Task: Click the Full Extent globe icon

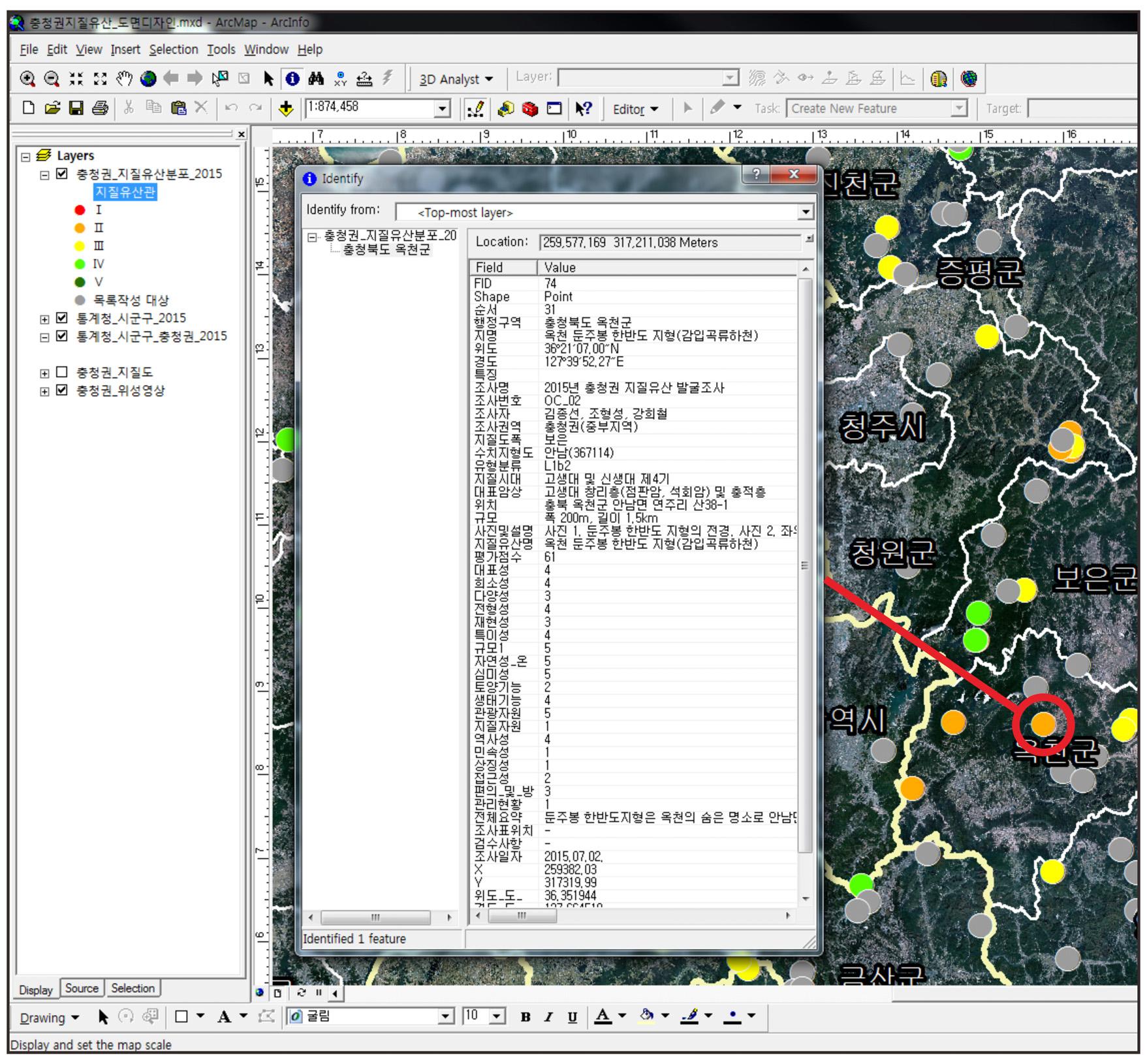Action: pos(148,79)
